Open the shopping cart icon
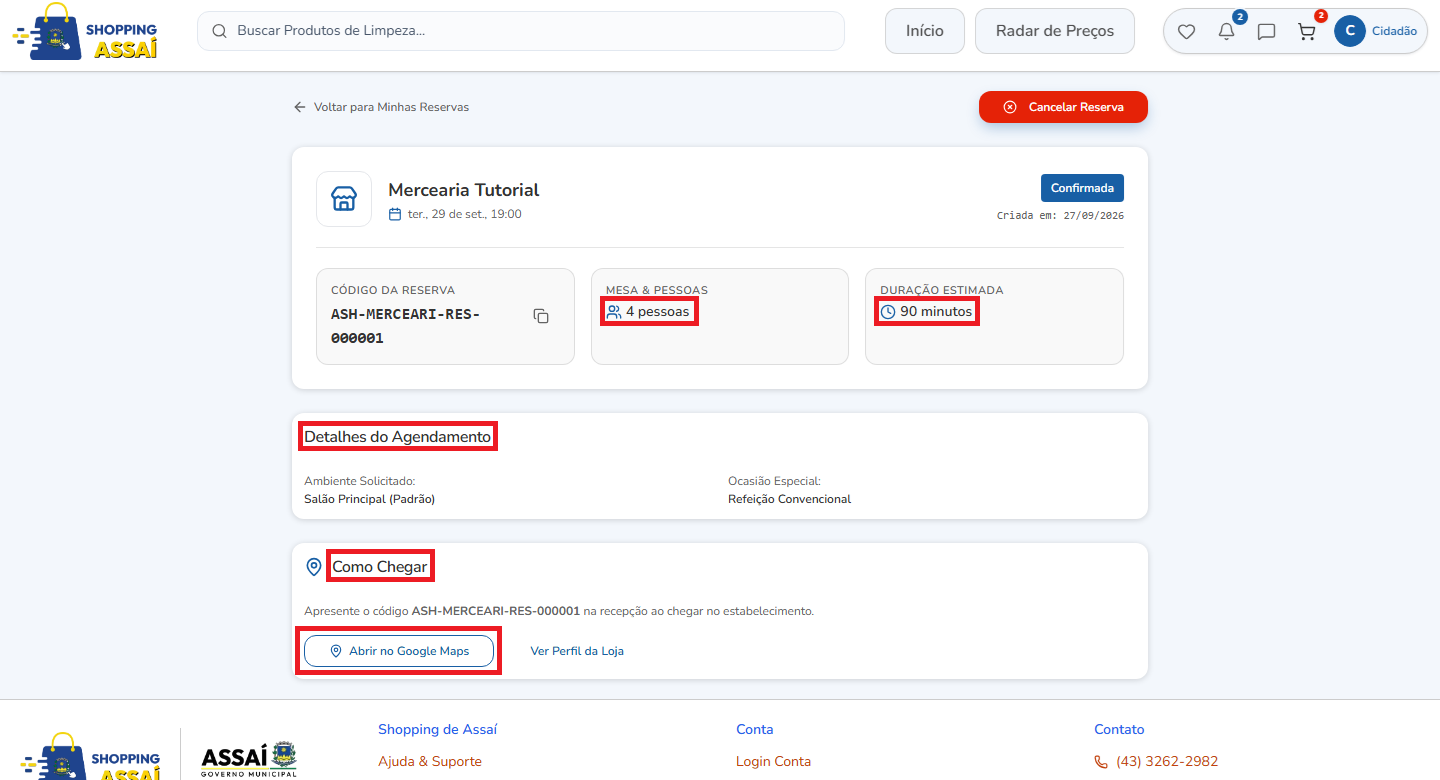The height and width of the screenshot is (780, 1440). [1306, 31]
